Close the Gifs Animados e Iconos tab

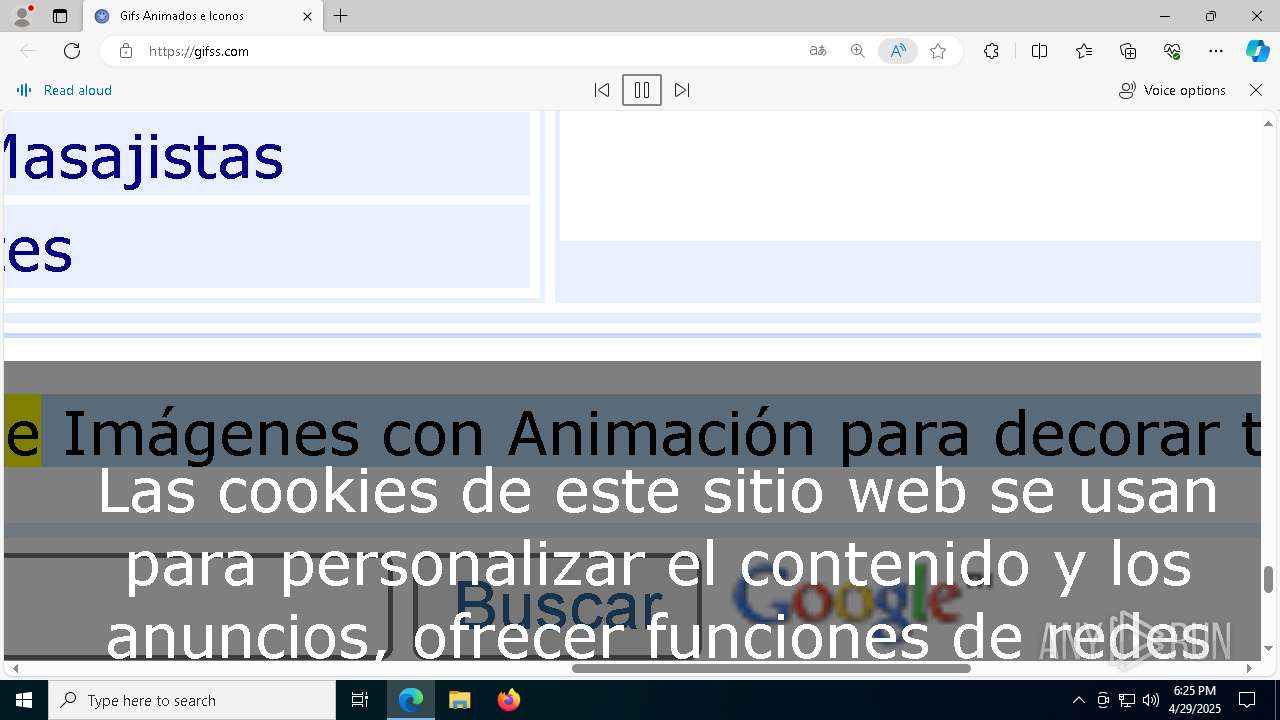click(x=307, y=16)
